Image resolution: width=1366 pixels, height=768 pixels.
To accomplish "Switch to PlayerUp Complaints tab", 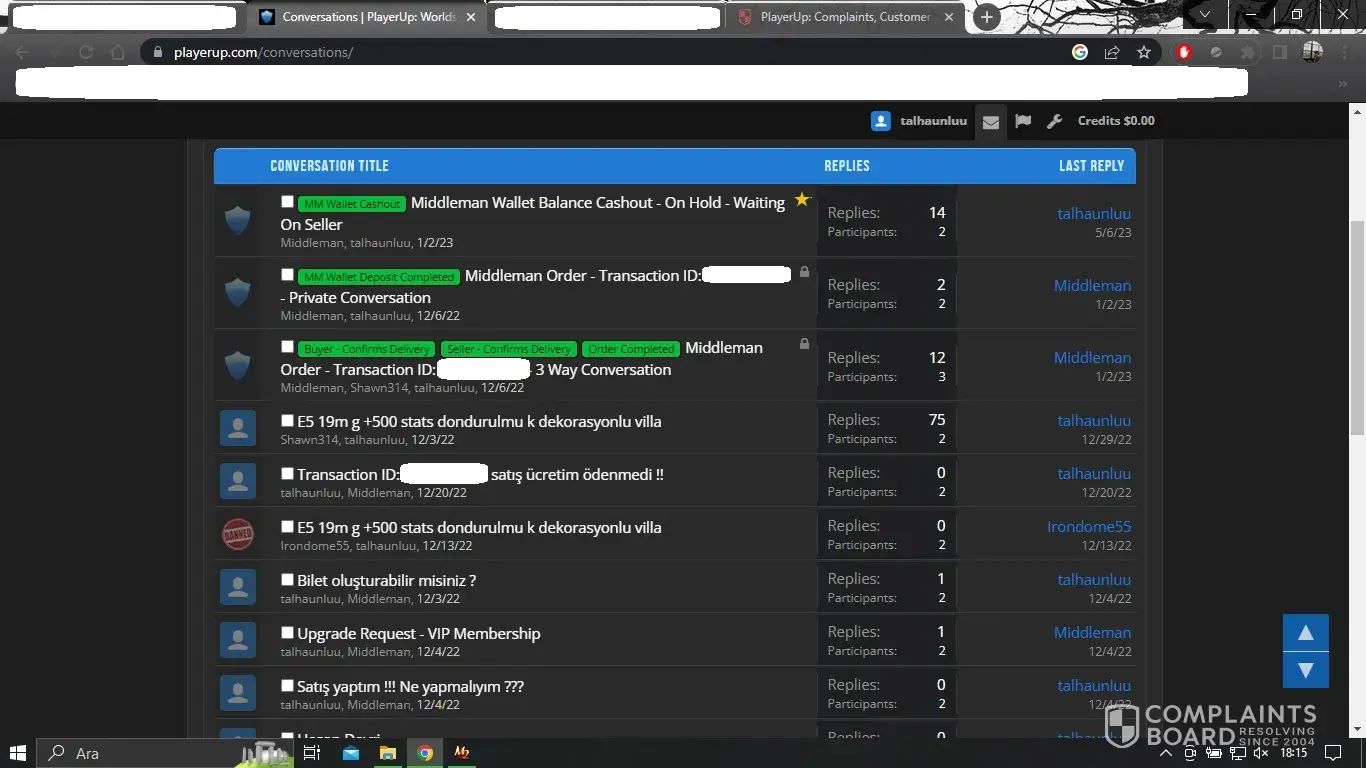I will pos(843,17).
